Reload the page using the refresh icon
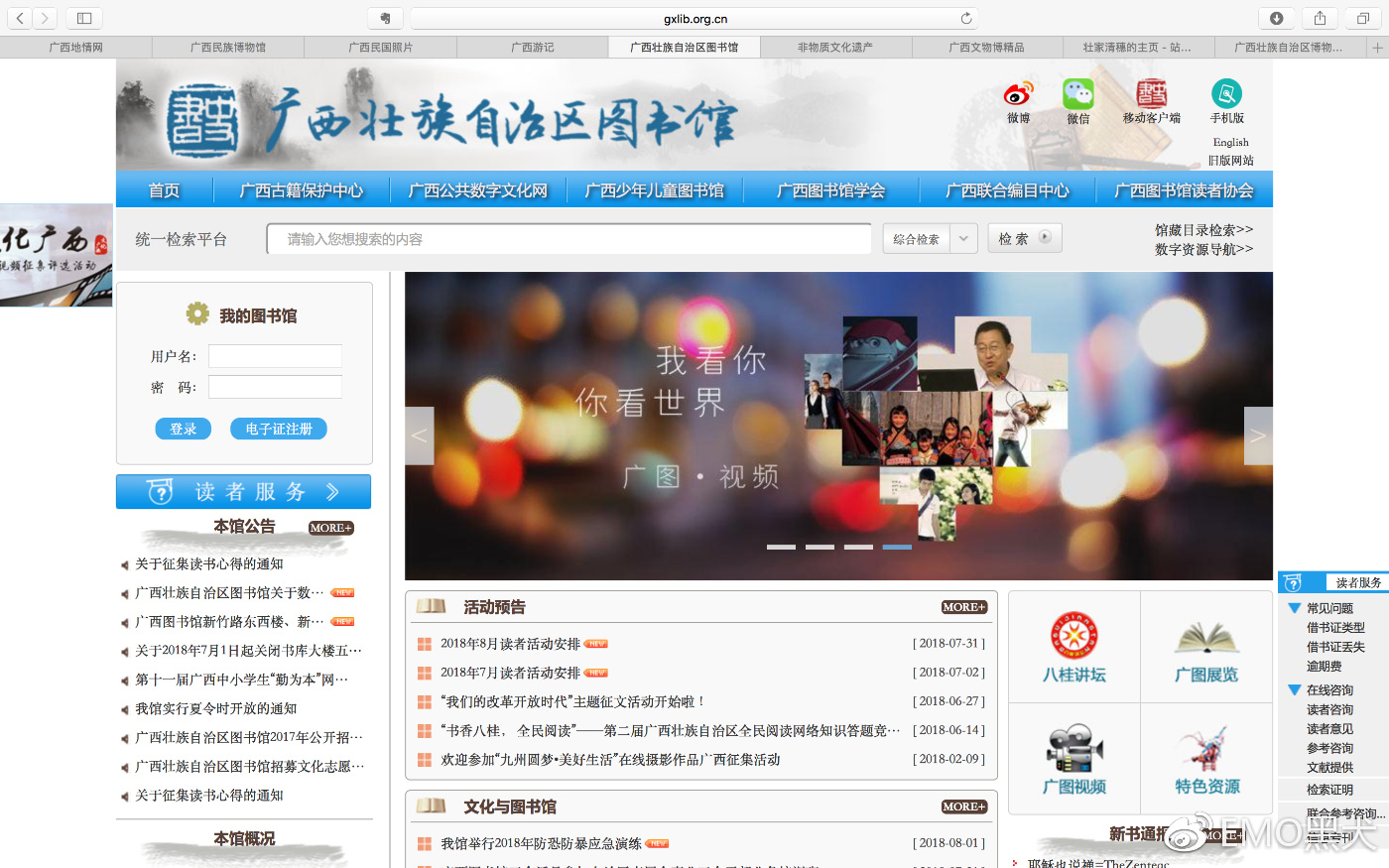This screenshot has height=868, width=1389. tap(966, 18)
